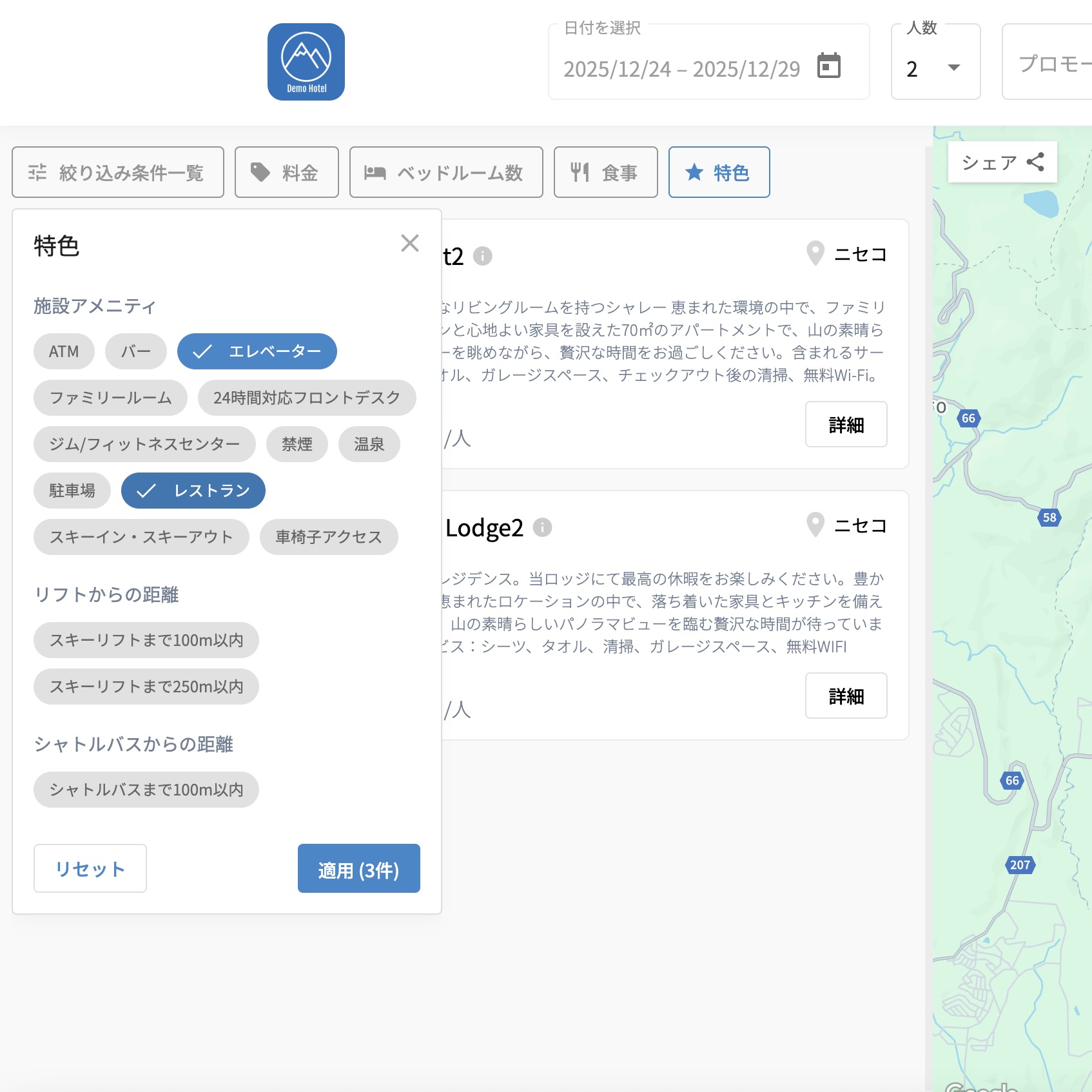Apply filters with the 適用 (3件) button

click(358, 868)
